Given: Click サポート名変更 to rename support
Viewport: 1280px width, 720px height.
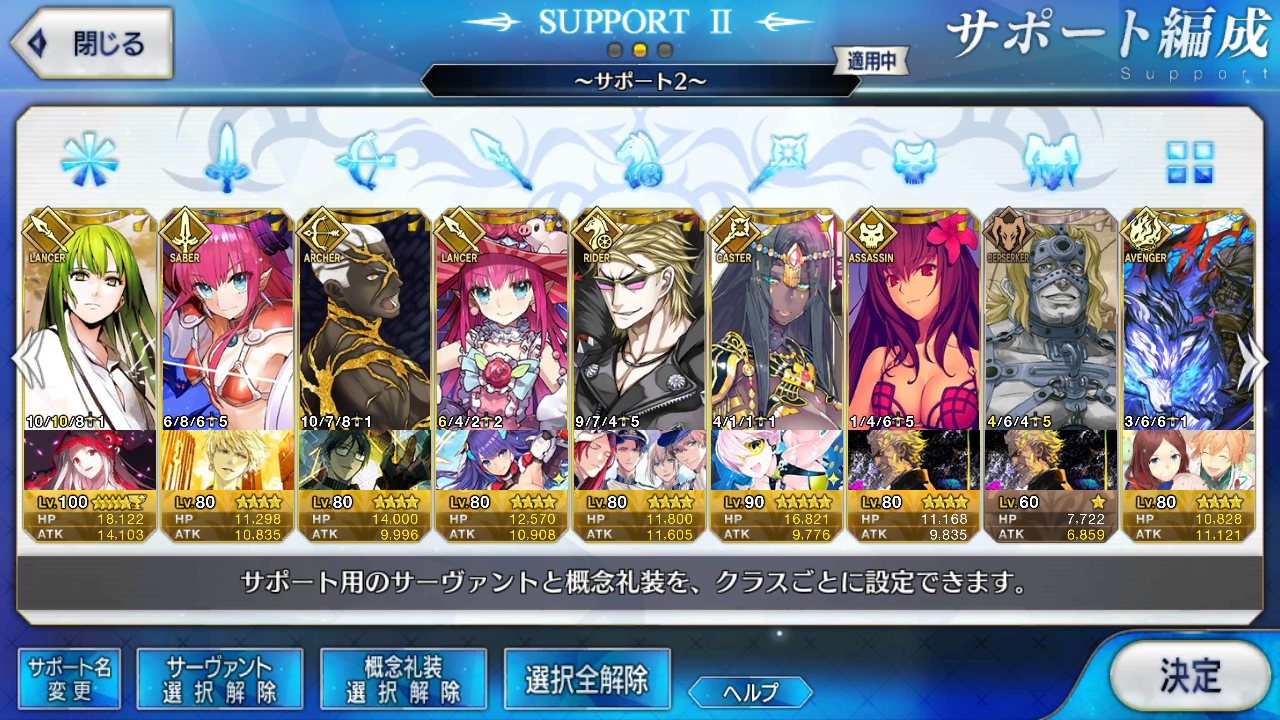Looking at the screenshot, I should tap(69, 679).
